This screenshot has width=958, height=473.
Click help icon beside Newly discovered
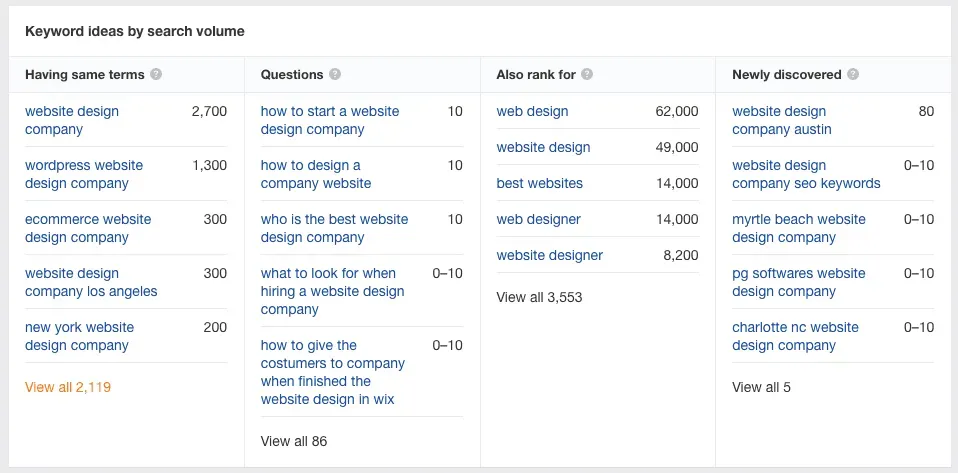(x=851, y=75)
